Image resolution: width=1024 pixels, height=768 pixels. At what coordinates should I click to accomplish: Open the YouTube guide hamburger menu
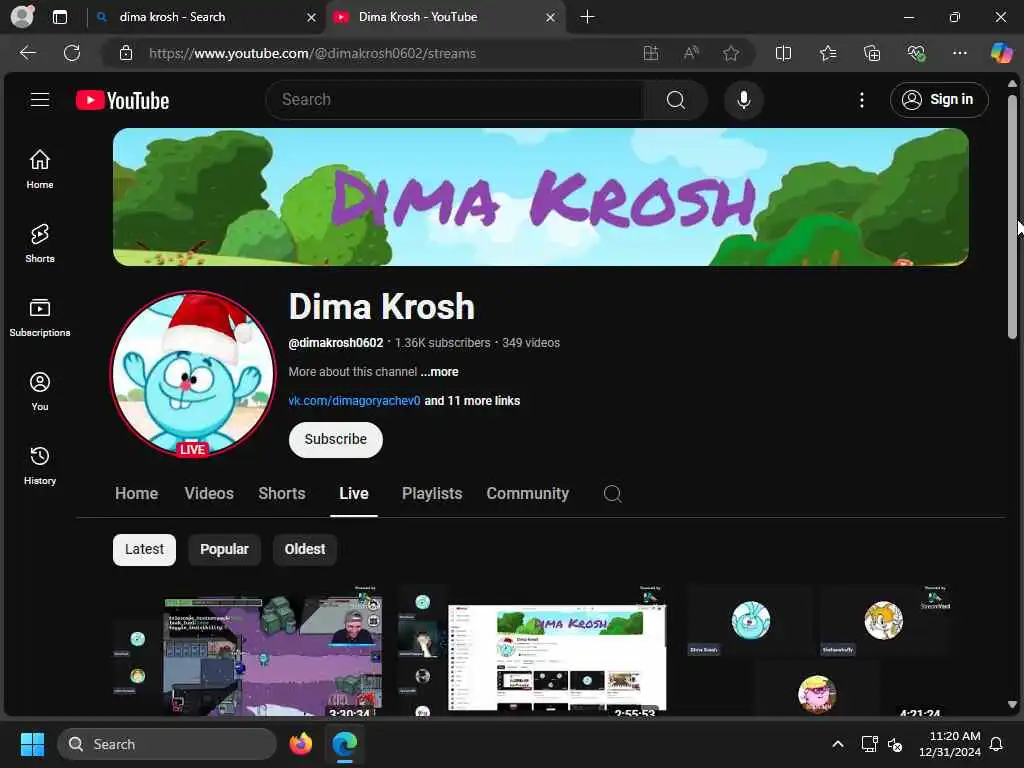(40, 99)
